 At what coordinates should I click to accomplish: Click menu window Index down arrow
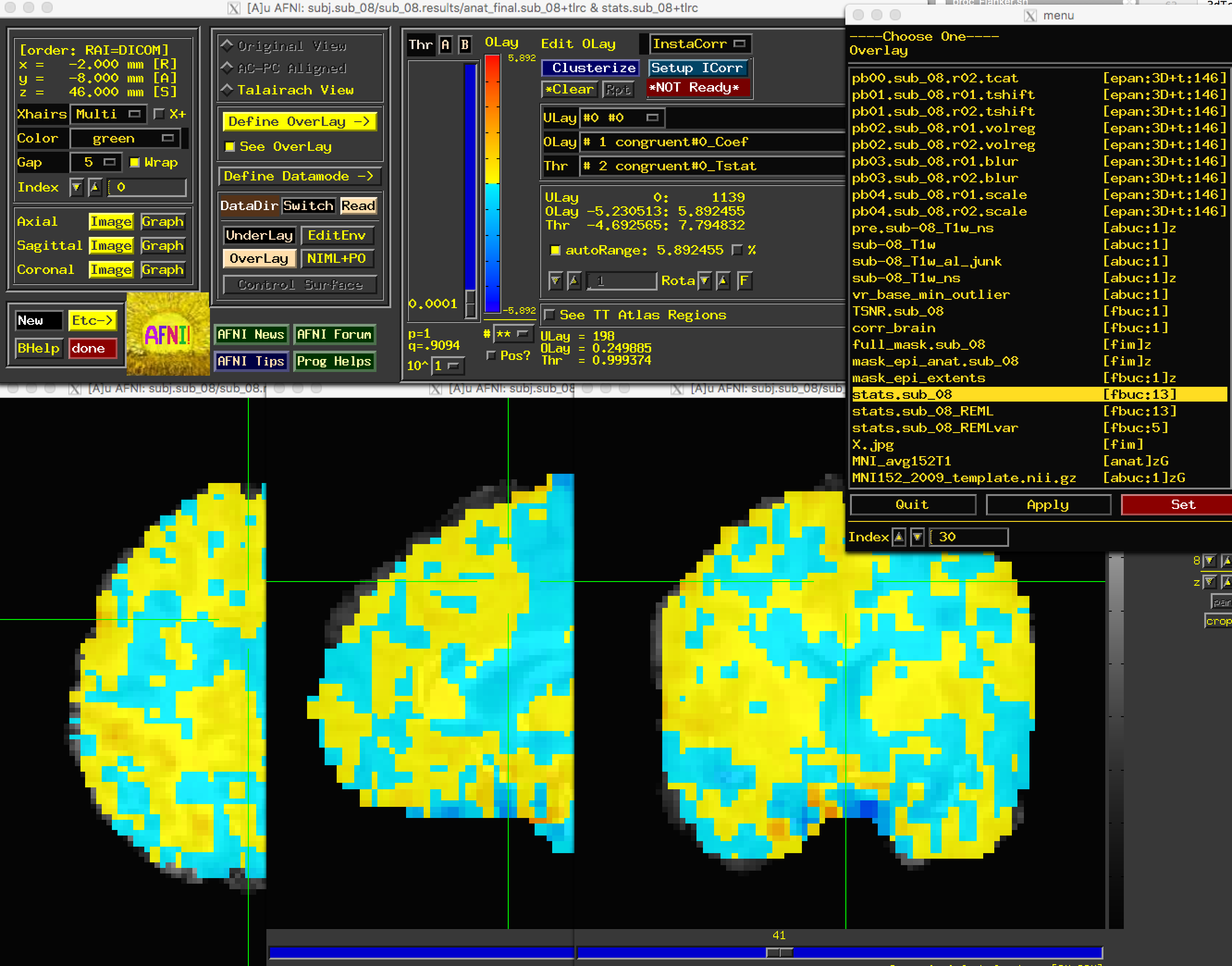(x=917, y=537)
